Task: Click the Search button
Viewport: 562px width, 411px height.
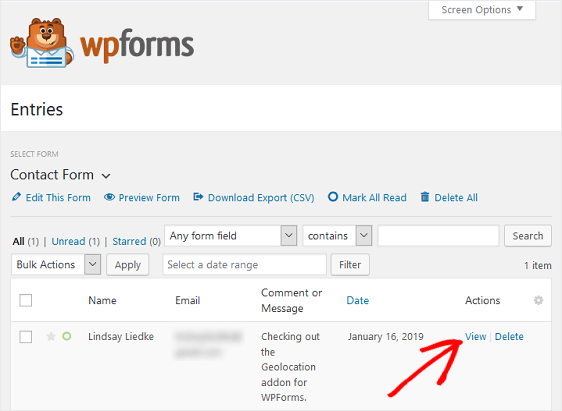Action: 528,235
